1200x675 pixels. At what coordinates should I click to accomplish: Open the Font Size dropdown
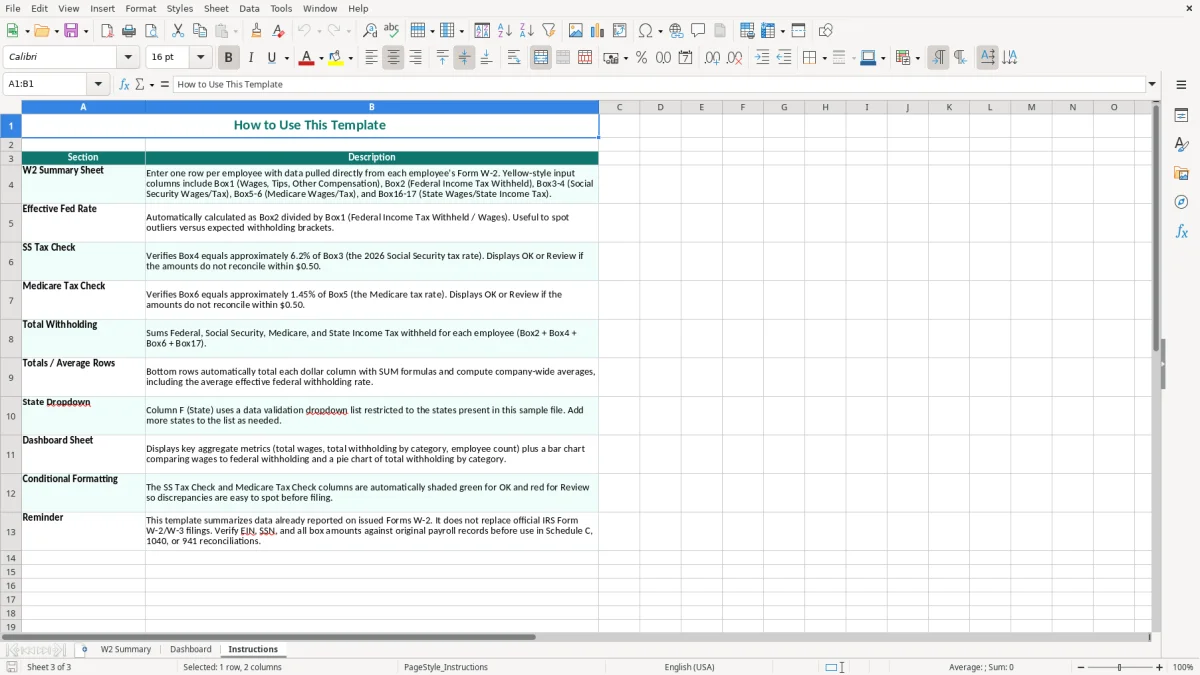201,58
